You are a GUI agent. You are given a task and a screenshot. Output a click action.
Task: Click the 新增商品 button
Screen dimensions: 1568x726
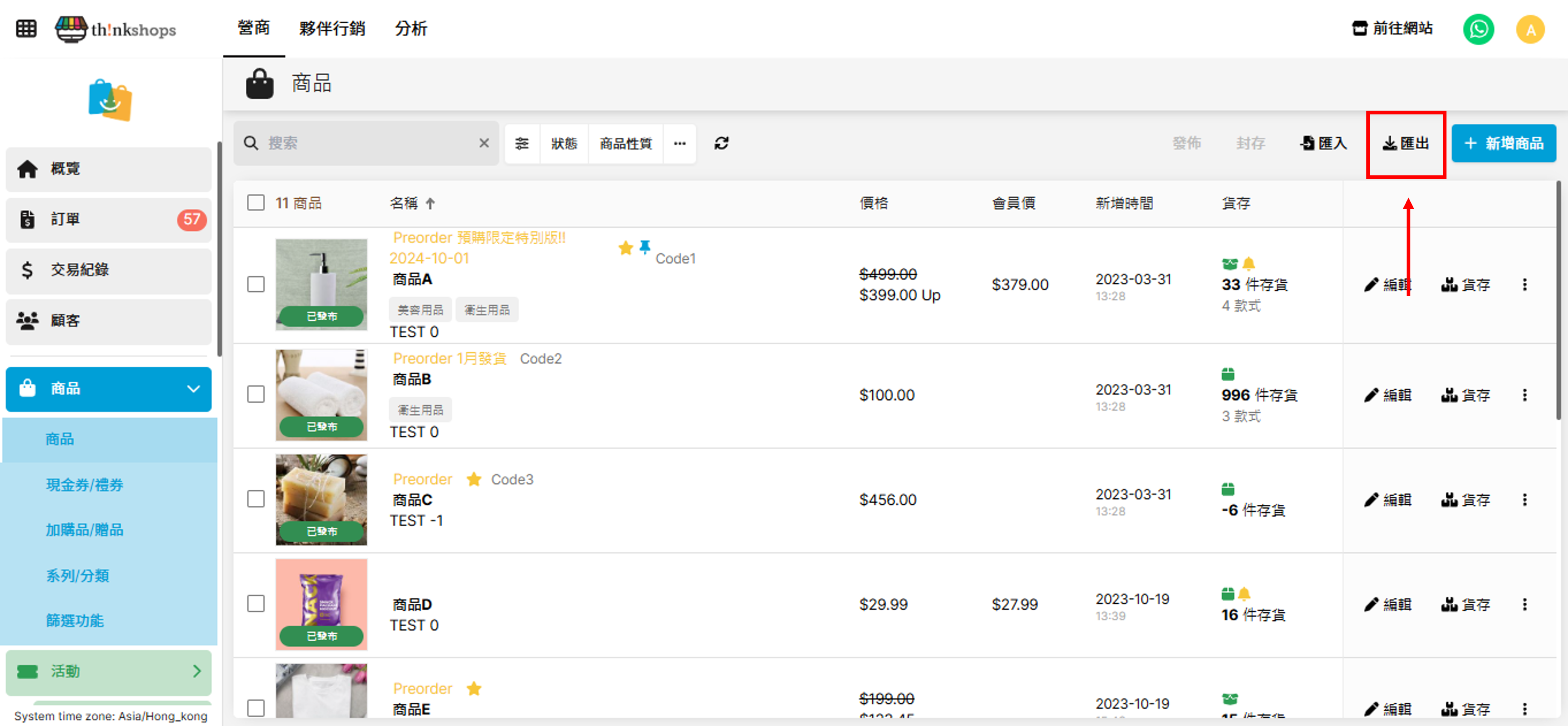coord(1503,143)
